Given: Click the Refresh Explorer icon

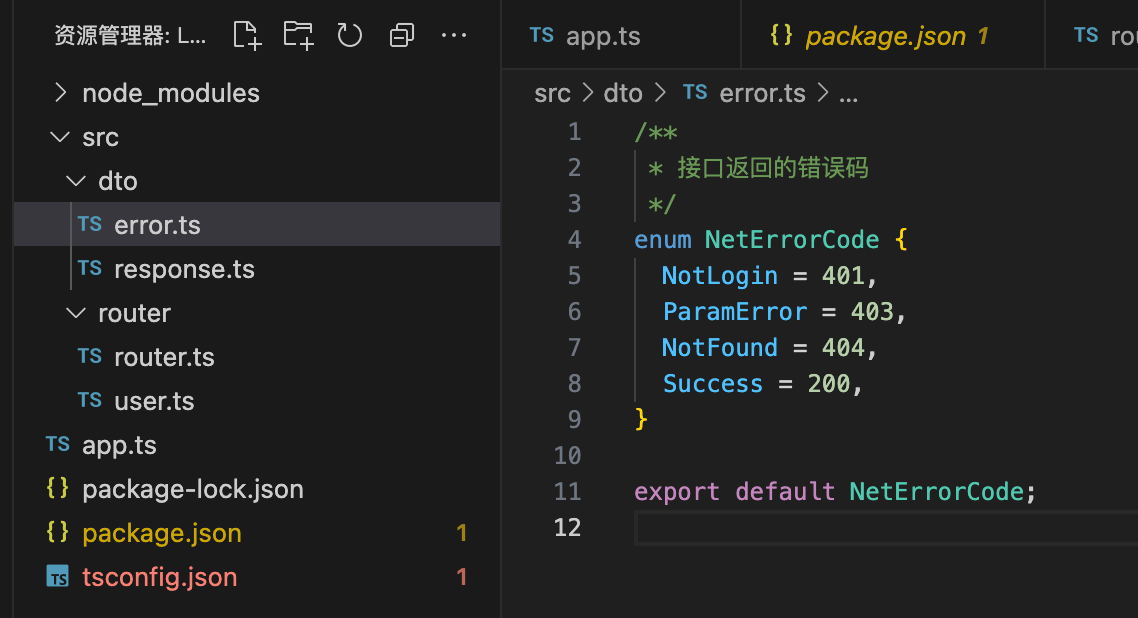Looking at the screenshot, I should (349, 34).
